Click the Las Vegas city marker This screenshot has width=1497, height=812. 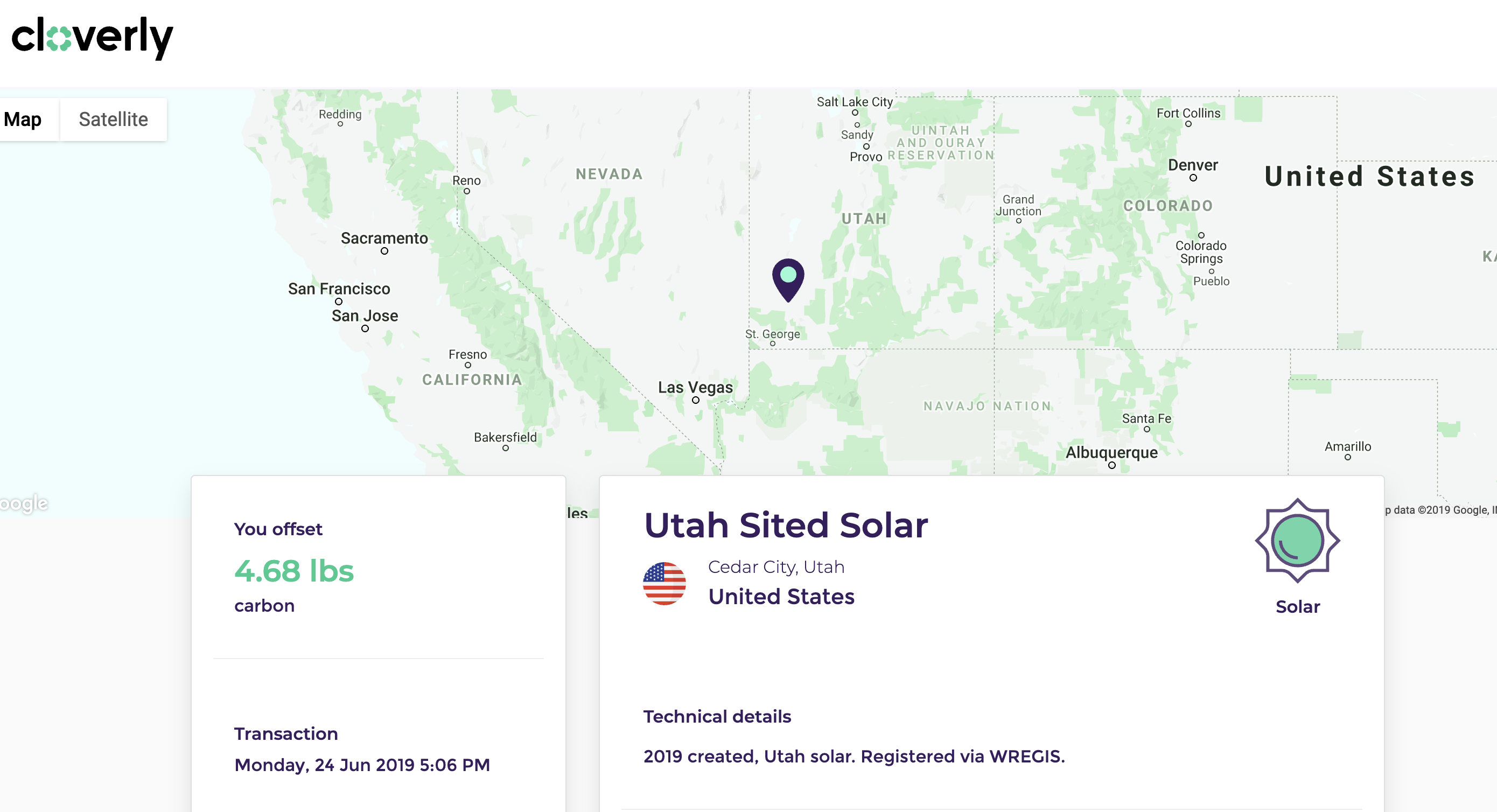pos(696,400)
